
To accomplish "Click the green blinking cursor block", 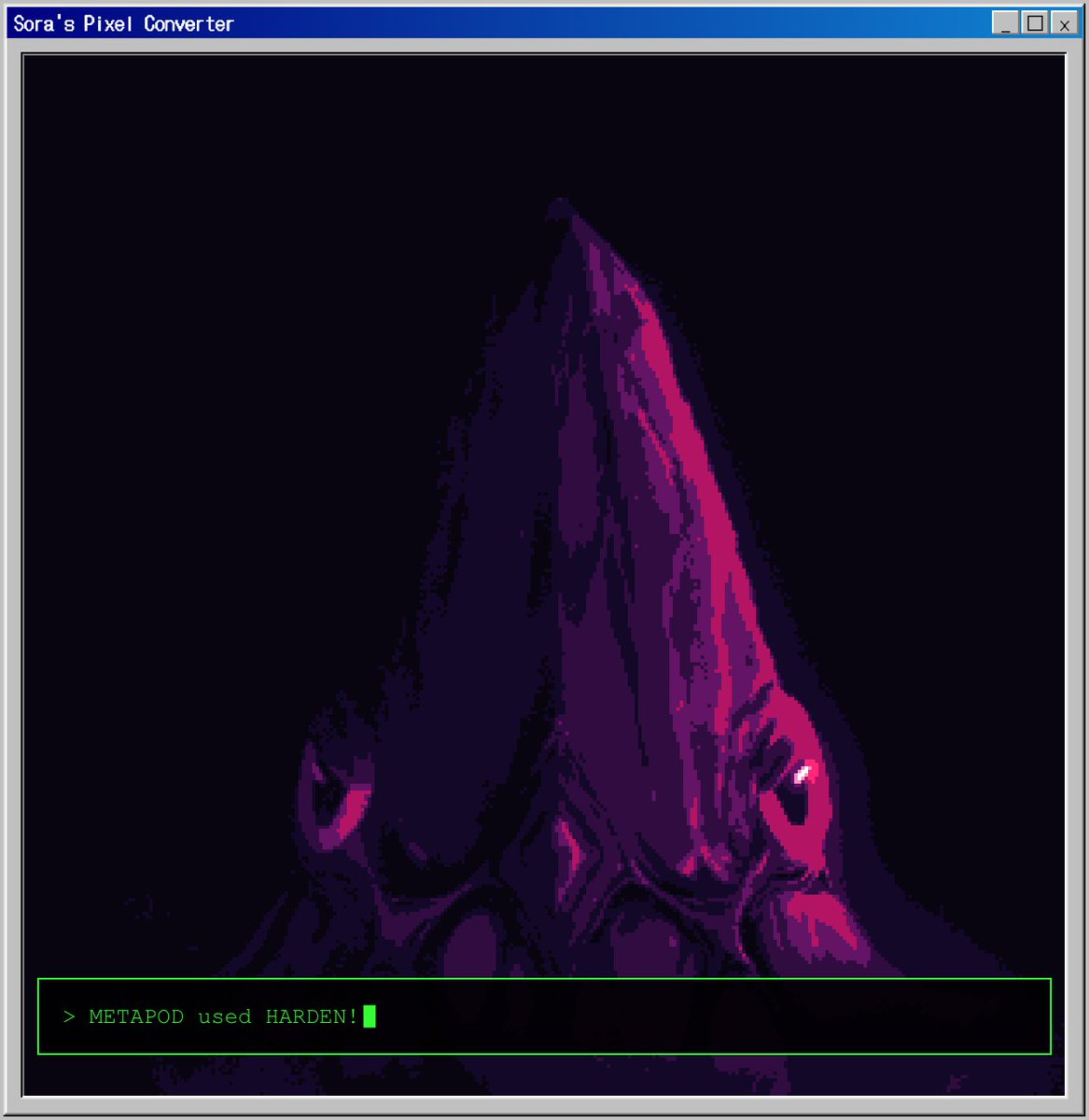I will click(370, 1016).
